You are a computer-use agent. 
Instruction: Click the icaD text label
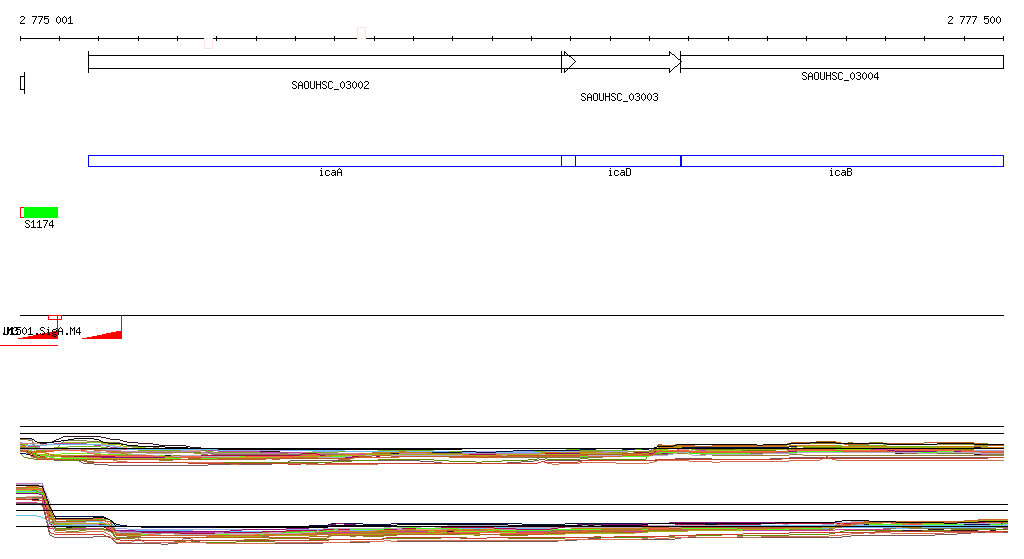point(619,173)
